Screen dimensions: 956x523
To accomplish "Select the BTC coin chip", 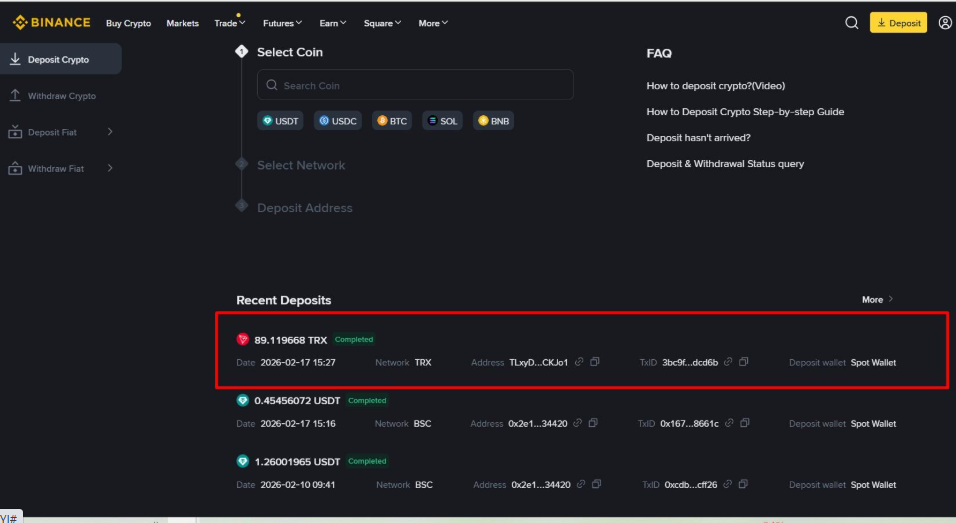I will (x=392, y=121).
